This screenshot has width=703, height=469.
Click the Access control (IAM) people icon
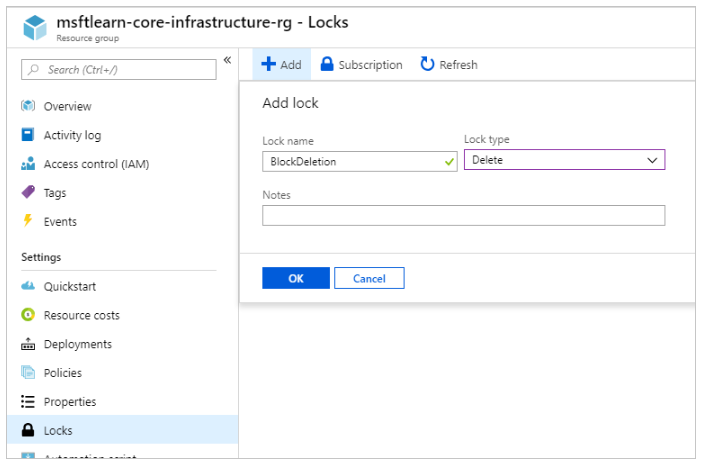point(28,164)
